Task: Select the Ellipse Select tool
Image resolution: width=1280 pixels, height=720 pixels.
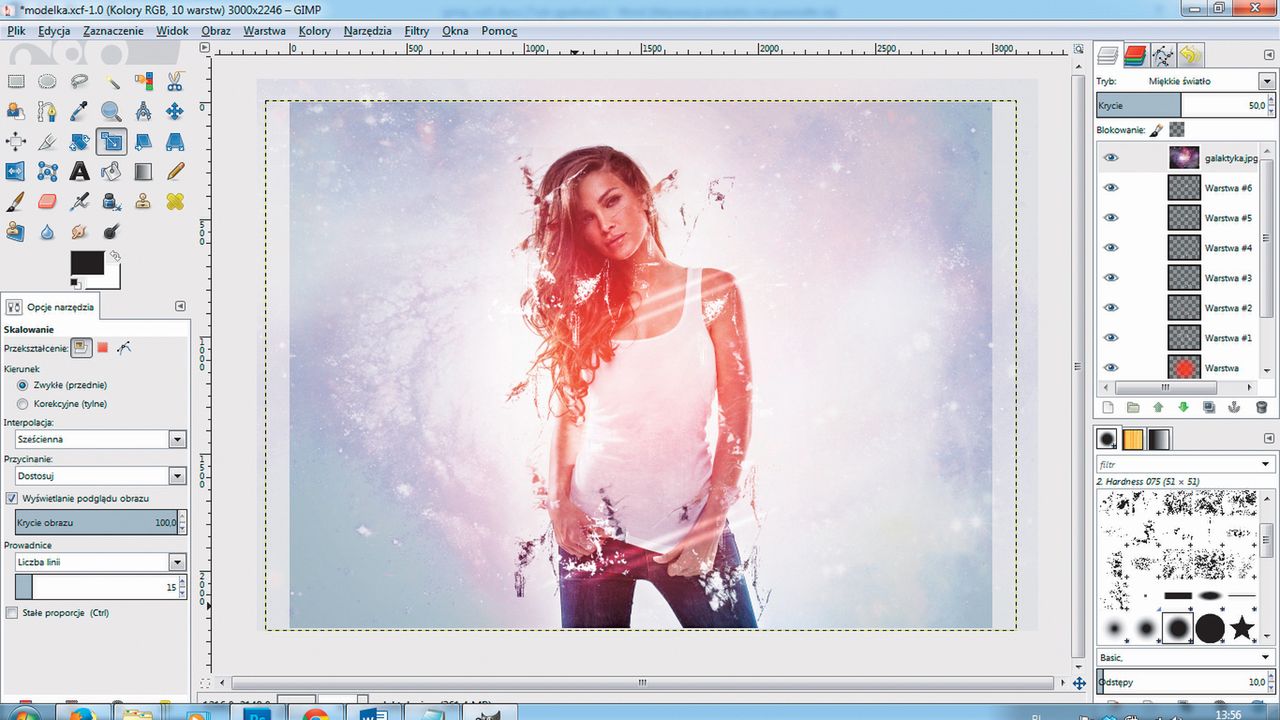Action: (x=47, y=82)
